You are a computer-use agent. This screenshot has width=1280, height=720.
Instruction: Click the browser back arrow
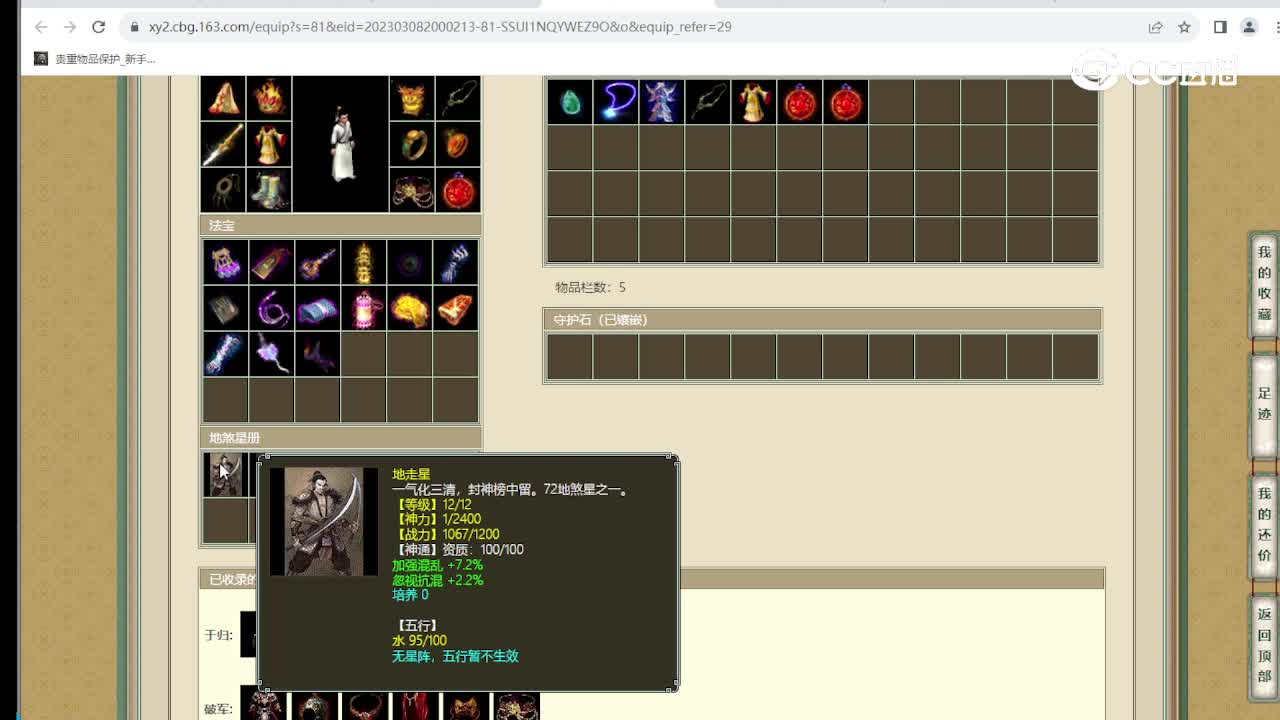pos(41,27)
